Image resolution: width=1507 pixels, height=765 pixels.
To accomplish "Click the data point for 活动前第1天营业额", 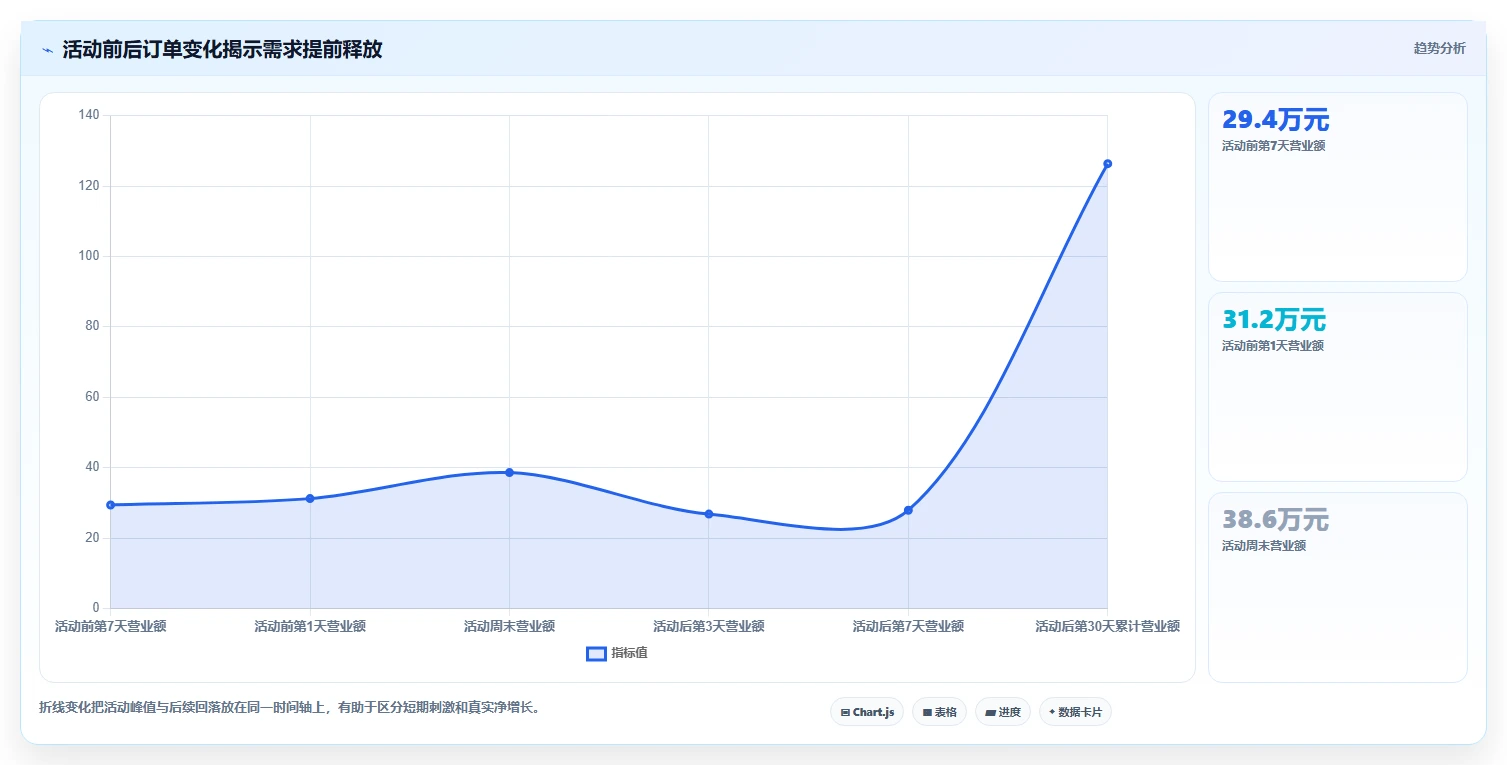I will [310, 498].
